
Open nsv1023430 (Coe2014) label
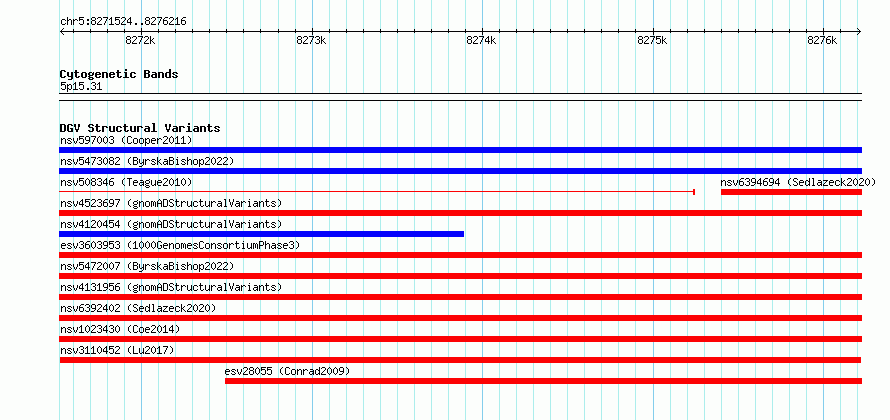(x=120, y=329)
